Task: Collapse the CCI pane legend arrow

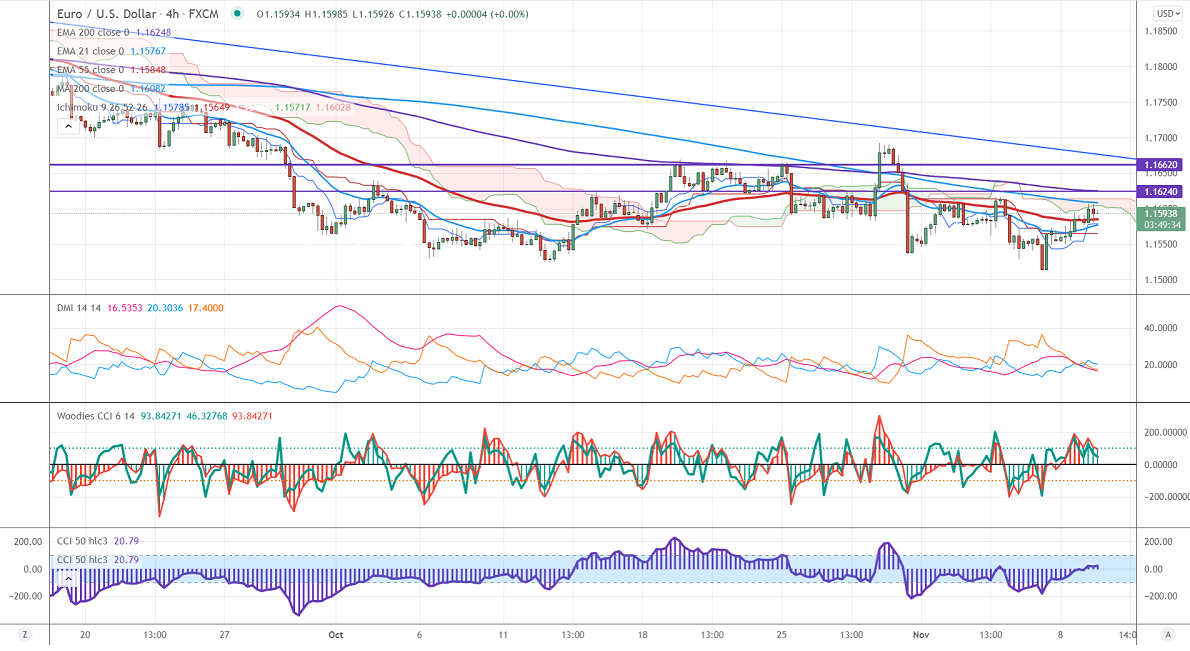Action: pos(68,578)
